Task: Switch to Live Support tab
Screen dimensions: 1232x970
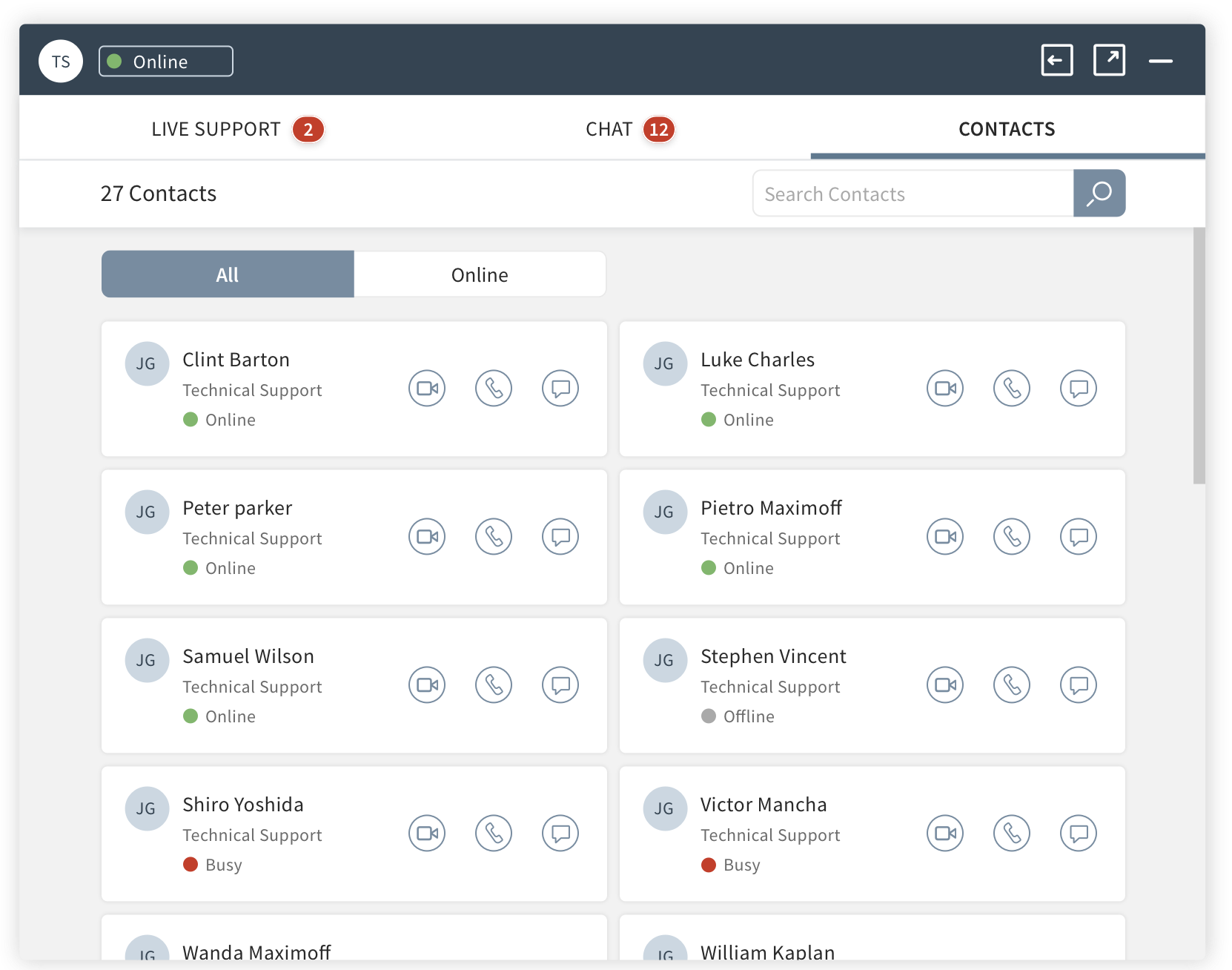Action: 237,129
